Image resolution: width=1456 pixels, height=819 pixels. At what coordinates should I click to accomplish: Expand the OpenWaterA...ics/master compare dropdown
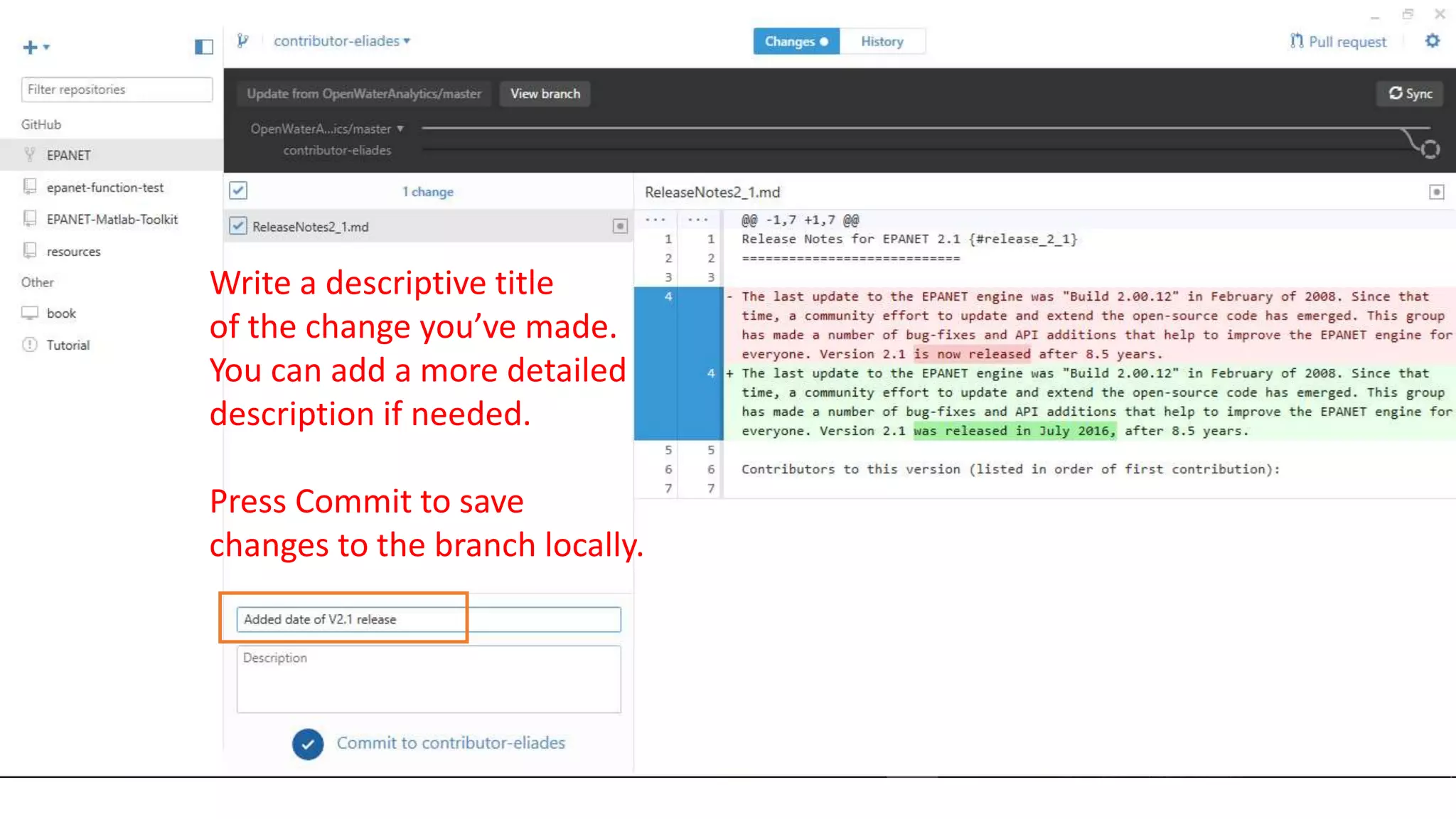click(327, 129)
